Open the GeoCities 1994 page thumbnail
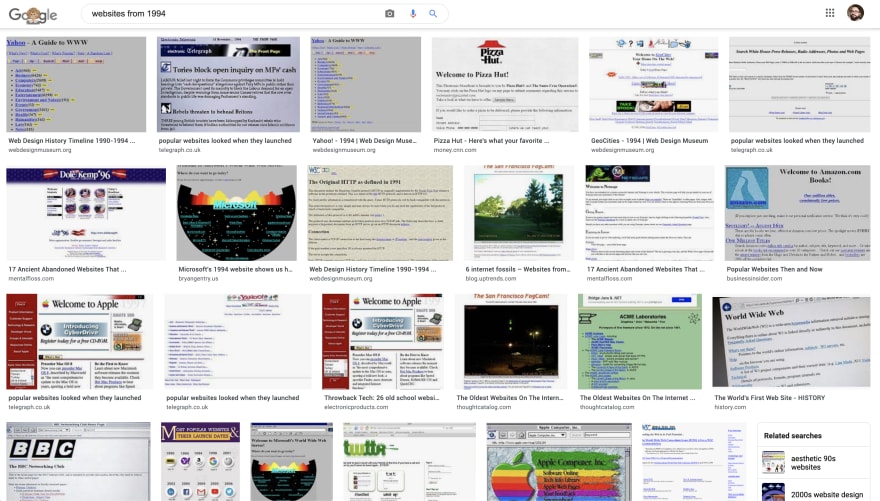 click(x=653, y=85)
